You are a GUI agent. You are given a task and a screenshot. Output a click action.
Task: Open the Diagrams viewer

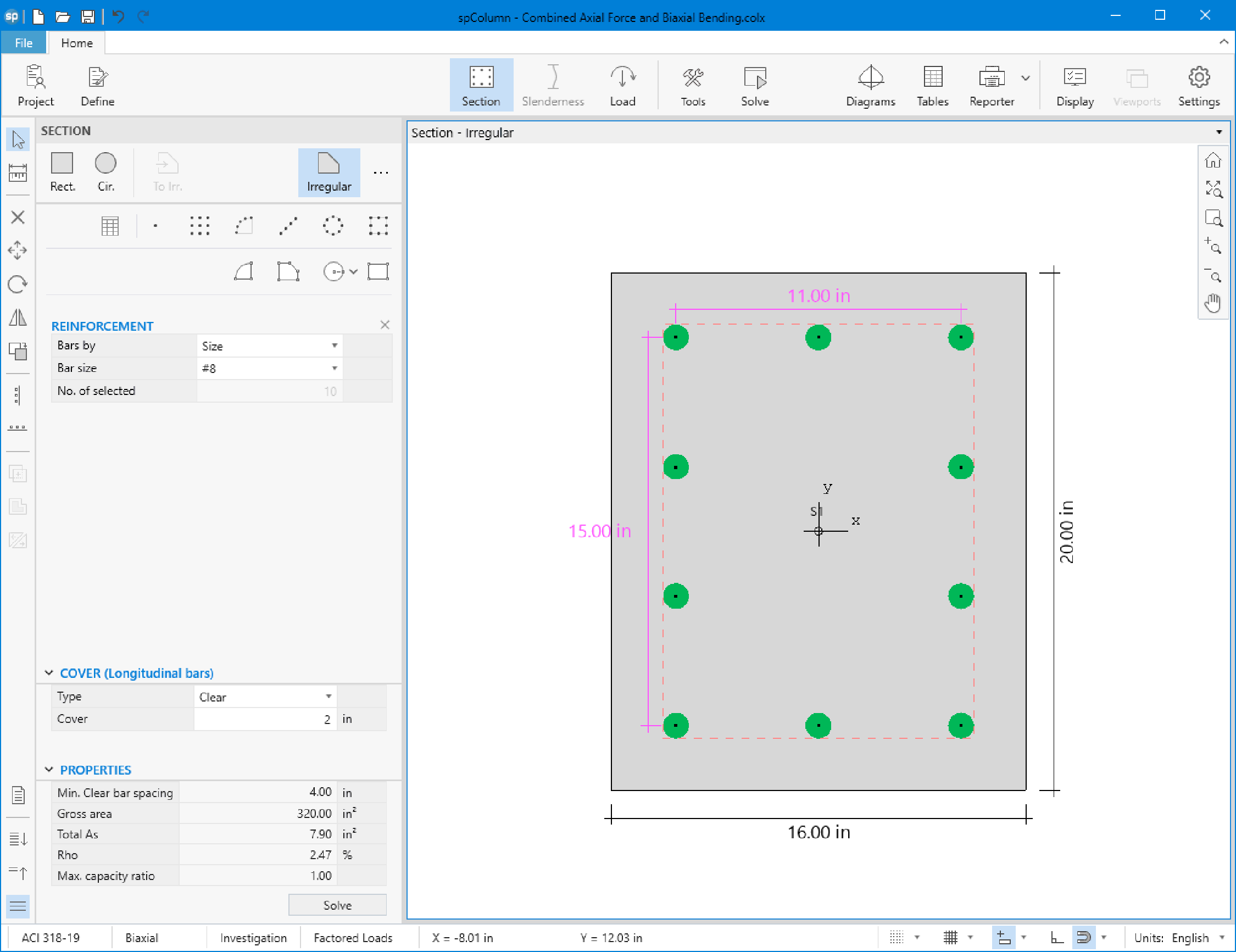(x=870, y=85)
